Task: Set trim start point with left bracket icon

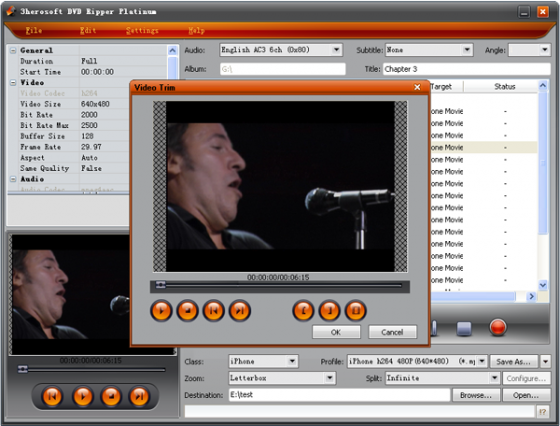Action: [303, 311]
